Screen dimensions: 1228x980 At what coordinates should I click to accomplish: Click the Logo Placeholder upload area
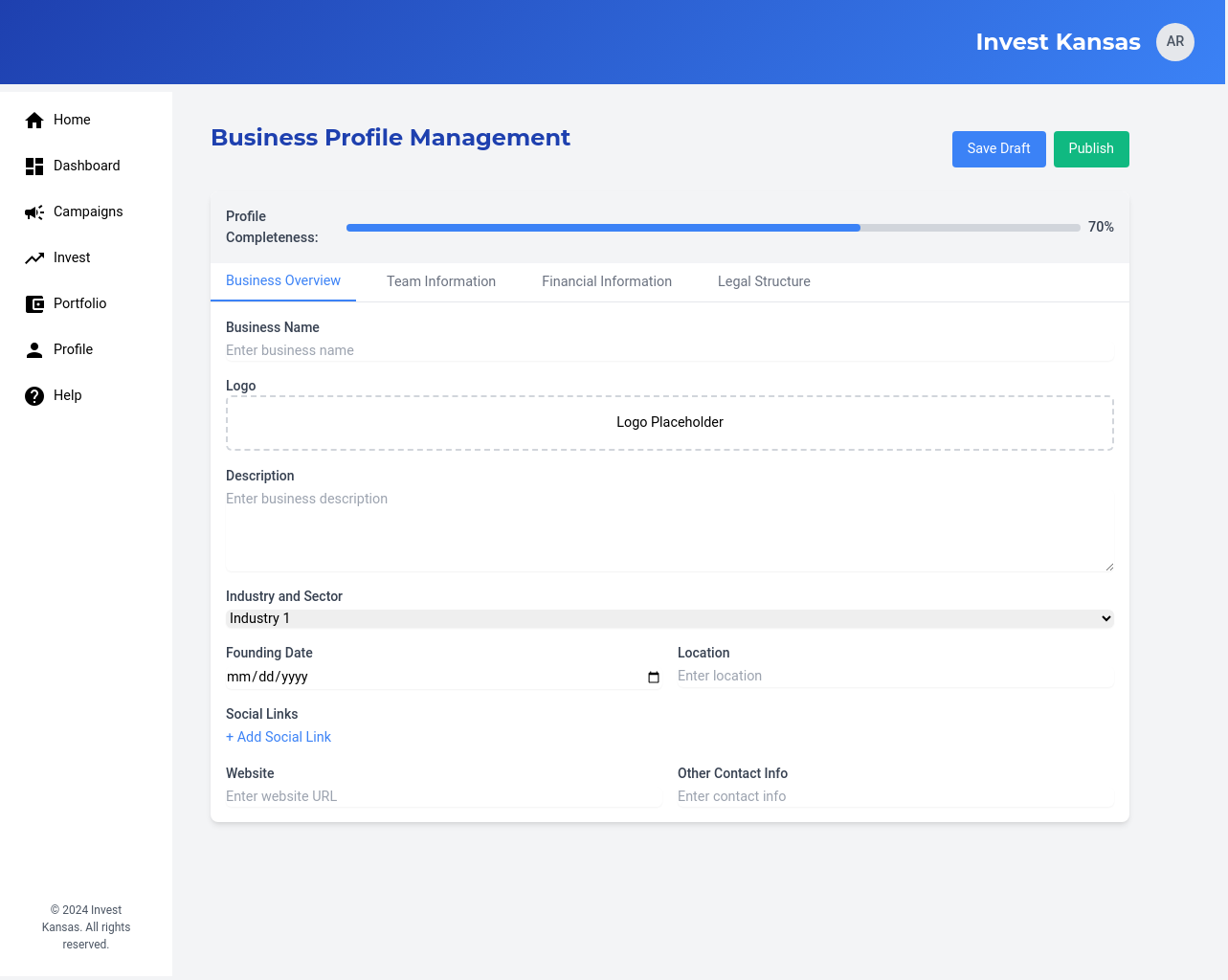(x=669, y=423)
